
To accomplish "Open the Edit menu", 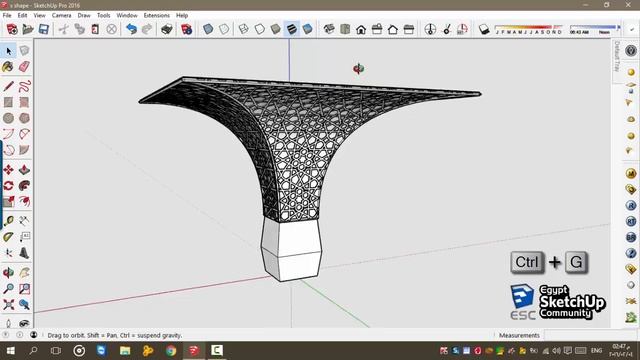I will 22,15.
